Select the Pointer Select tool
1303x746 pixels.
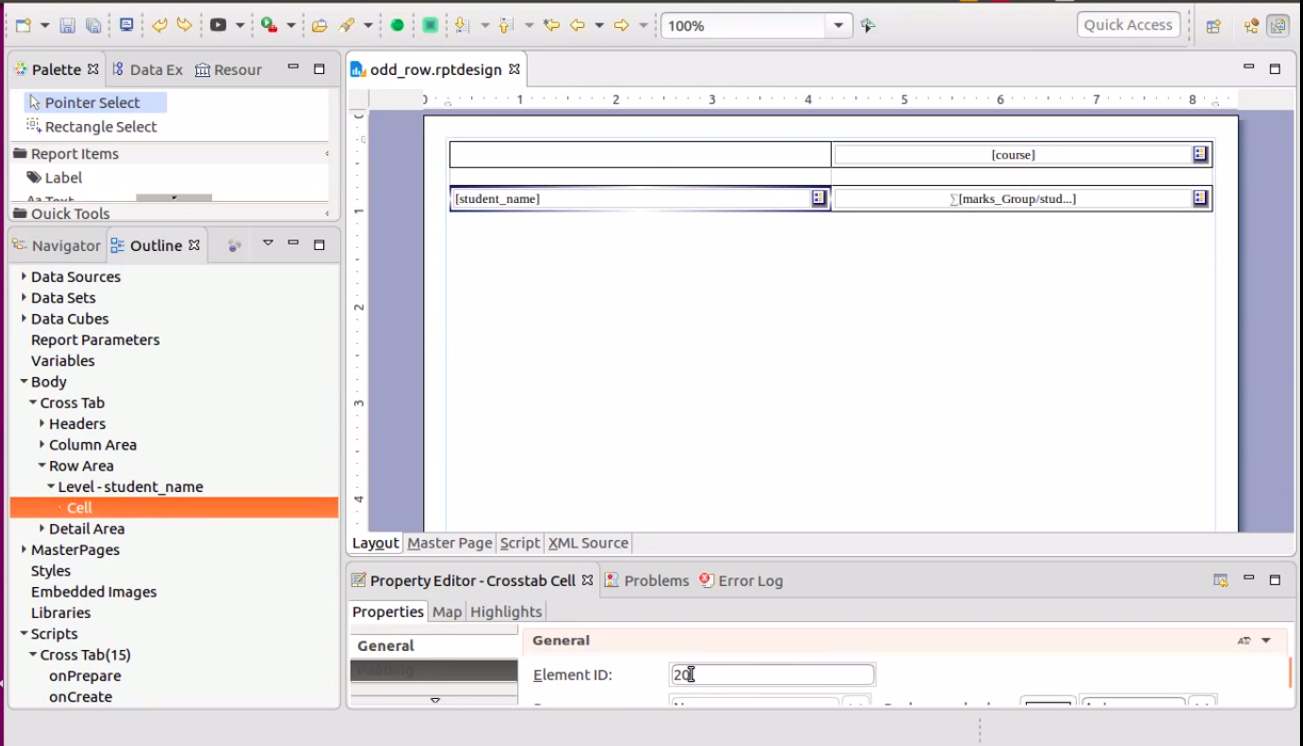(92, 102)
